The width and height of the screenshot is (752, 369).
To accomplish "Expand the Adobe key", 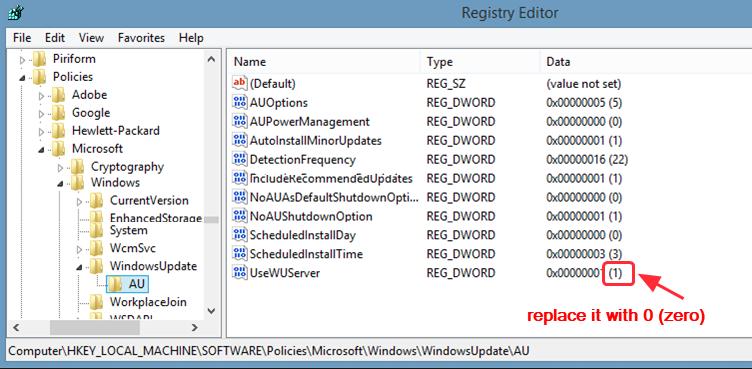I will tap(41, 95).
